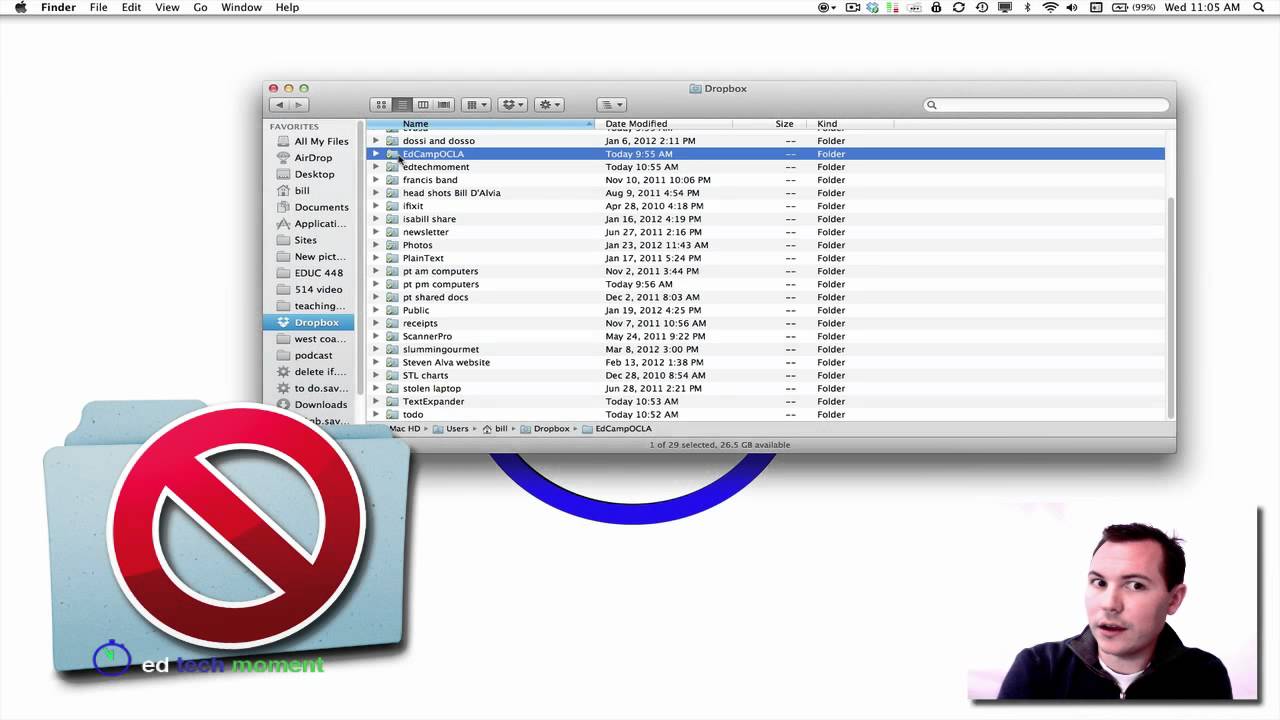Open the Action gear dropdown menu

coord(549,105)
